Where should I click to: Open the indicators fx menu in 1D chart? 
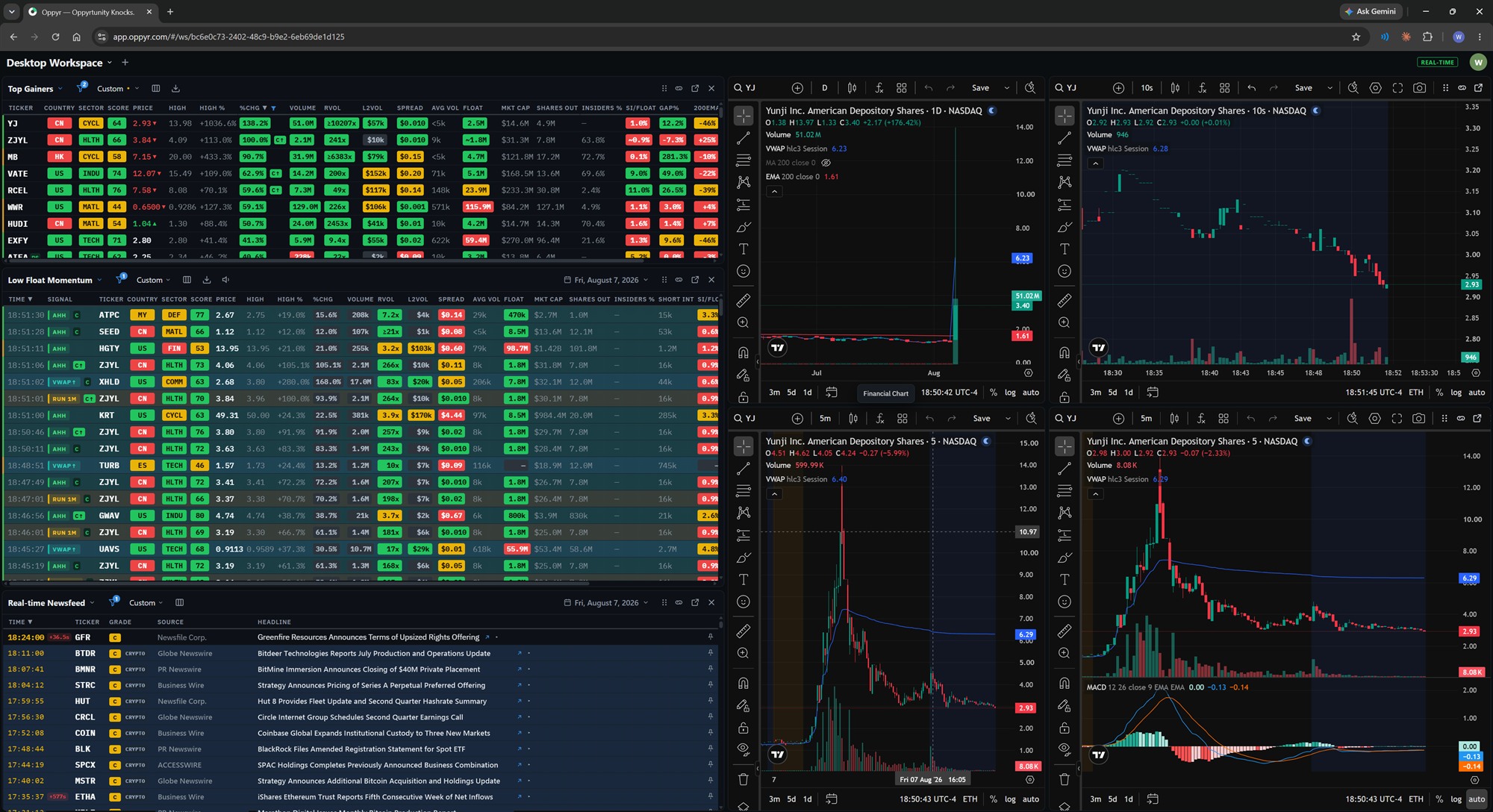point(879,88)
